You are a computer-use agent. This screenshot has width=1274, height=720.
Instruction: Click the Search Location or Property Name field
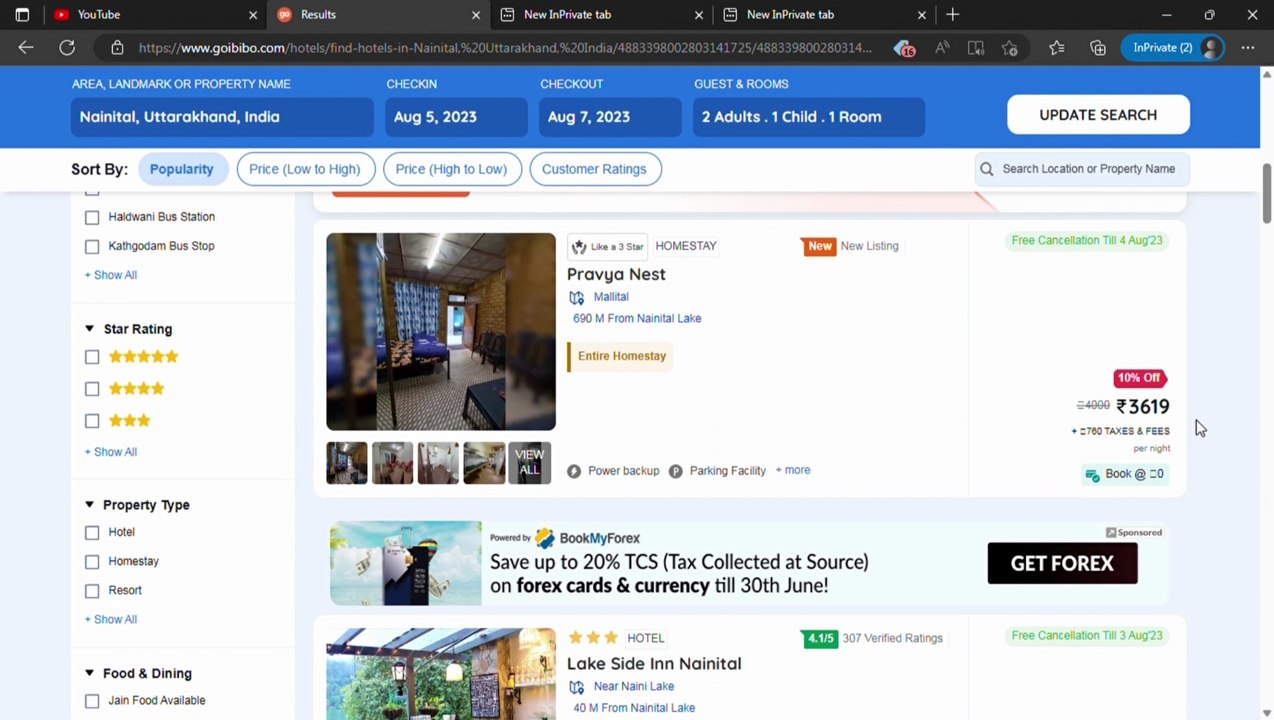tap(1082, 169)
